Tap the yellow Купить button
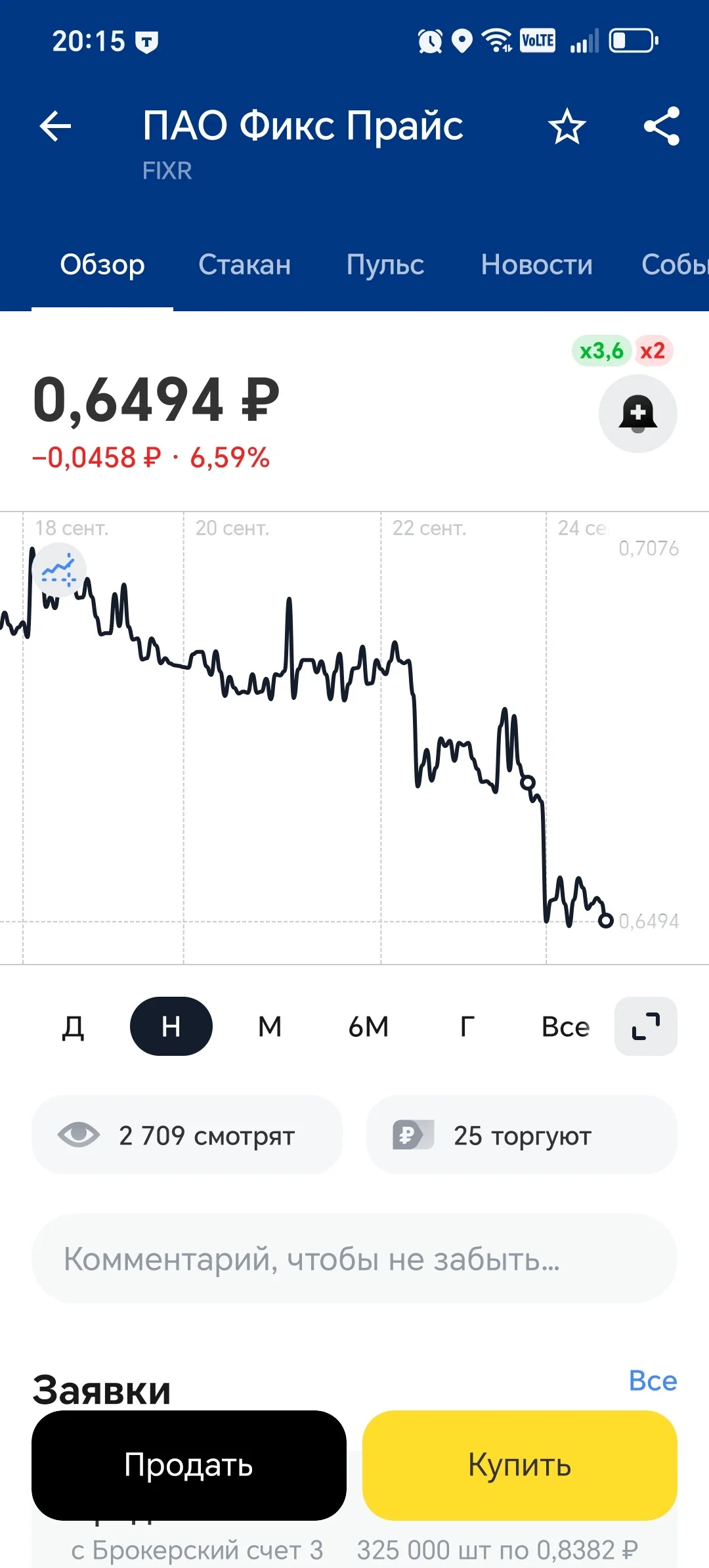 [x=519, y=1465]
